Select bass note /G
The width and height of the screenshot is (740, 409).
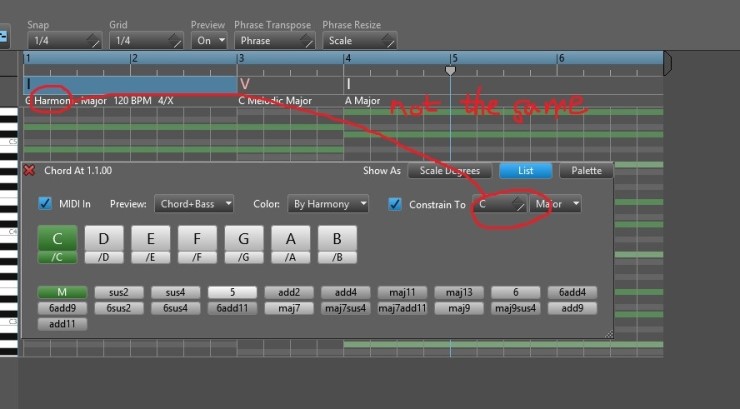[x=244, y=258]
